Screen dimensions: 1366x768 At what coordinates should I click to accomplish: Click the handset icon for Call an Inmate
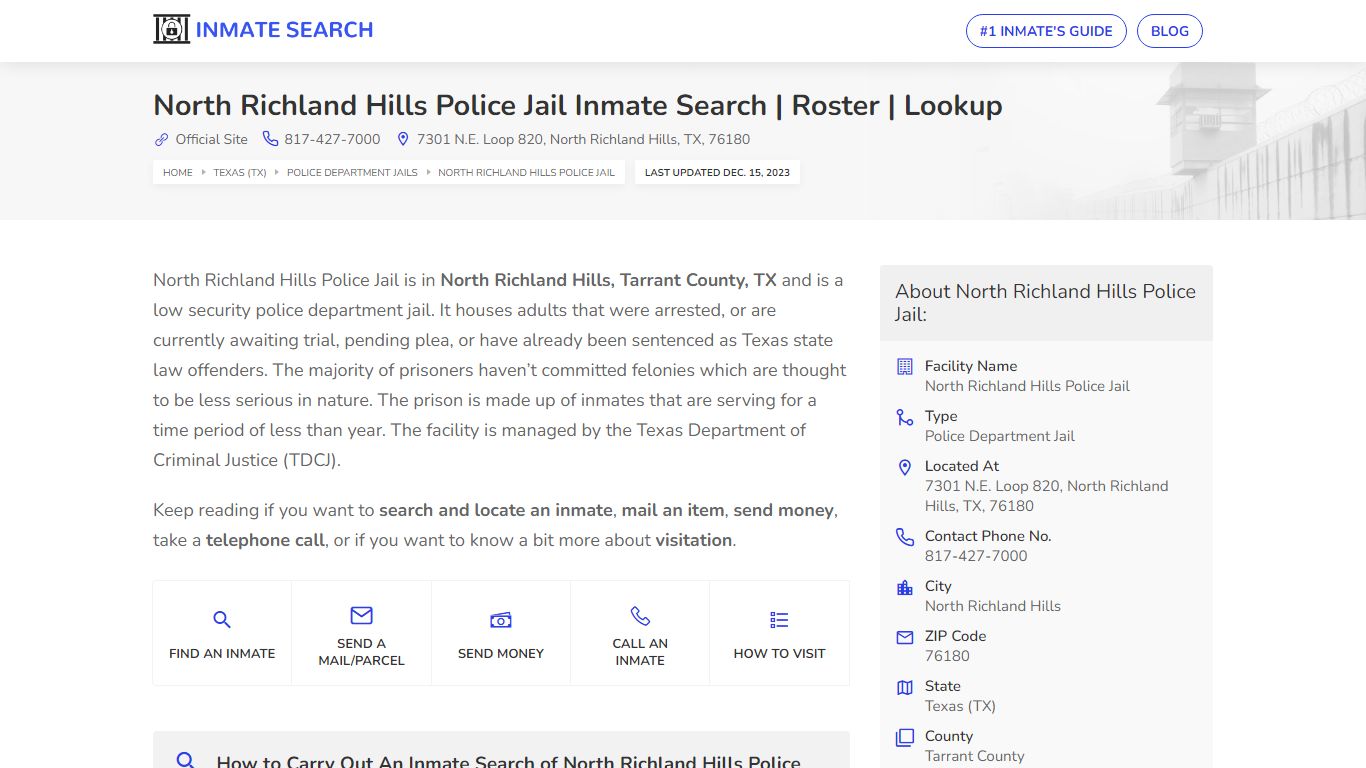pyautogui.click(x=640, y=615)
